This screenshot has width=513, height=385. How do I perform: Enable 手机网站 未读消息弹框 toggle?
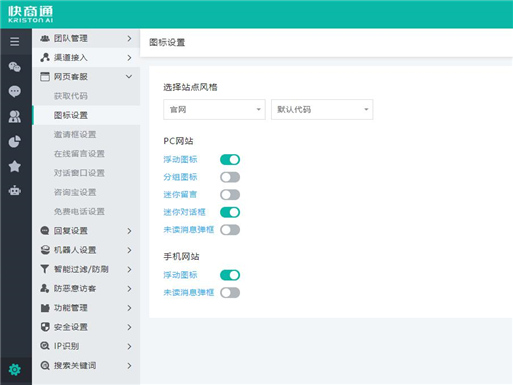pyautogui.click(x=230, y=293)
